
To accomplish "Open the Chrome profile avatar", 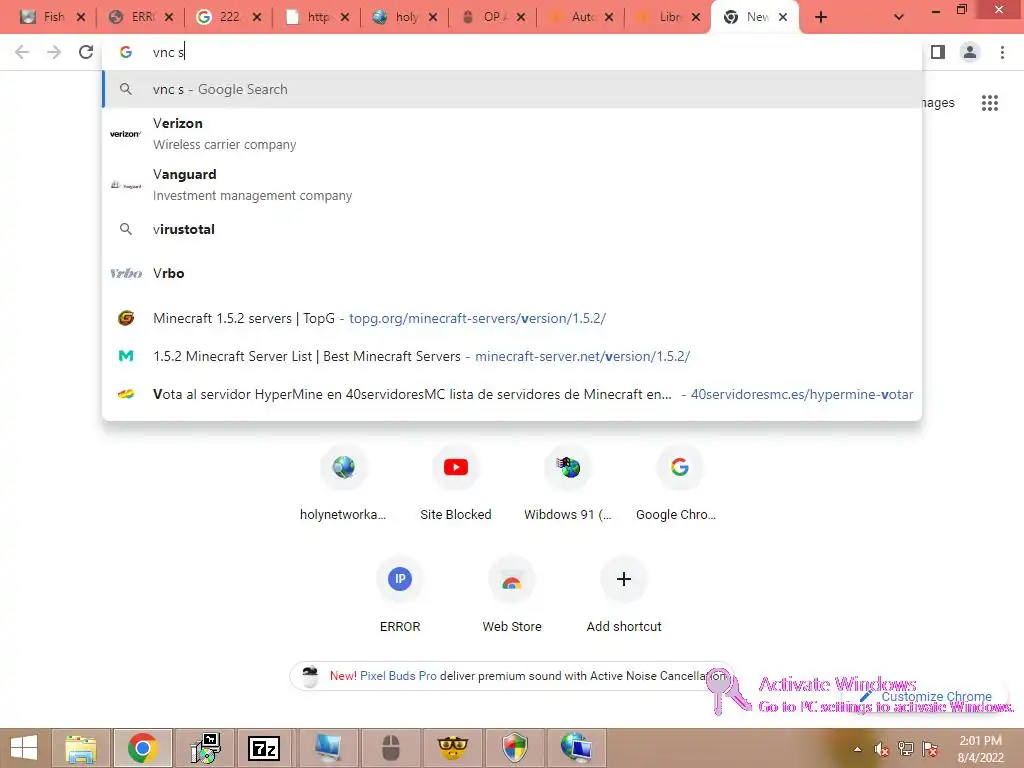I will pos(970,52).
